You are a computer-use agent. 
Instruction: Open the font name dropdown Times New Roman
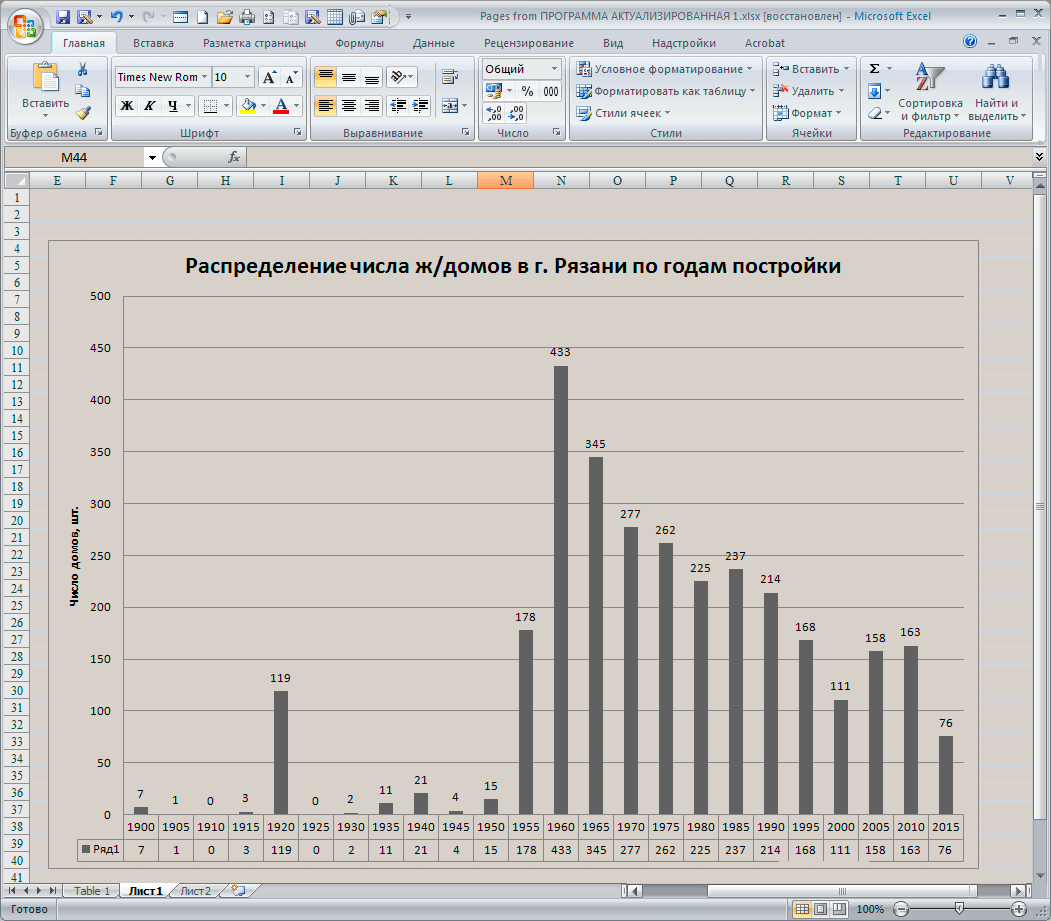click(x=204, y=77)
